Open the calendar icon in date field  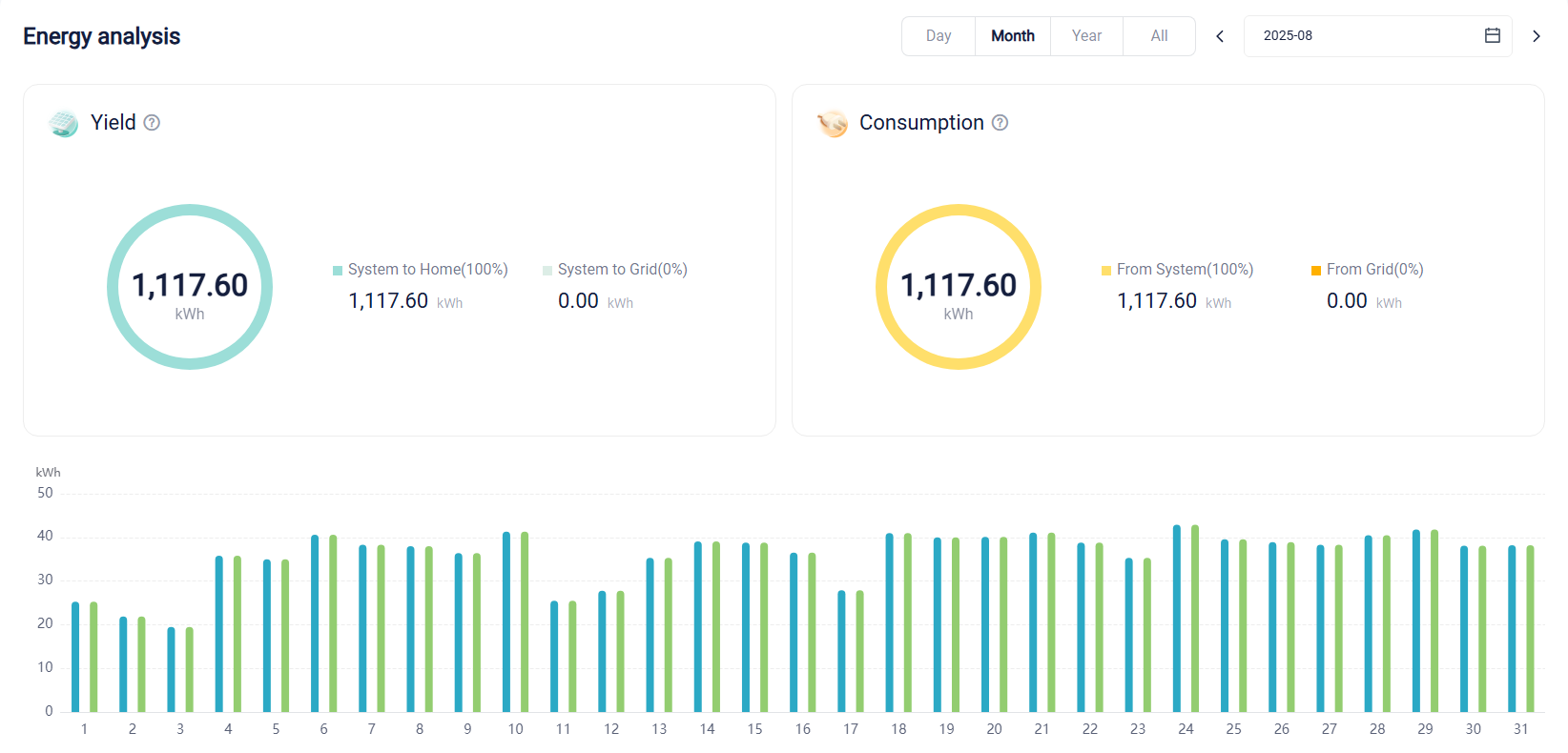[1493, 35]
